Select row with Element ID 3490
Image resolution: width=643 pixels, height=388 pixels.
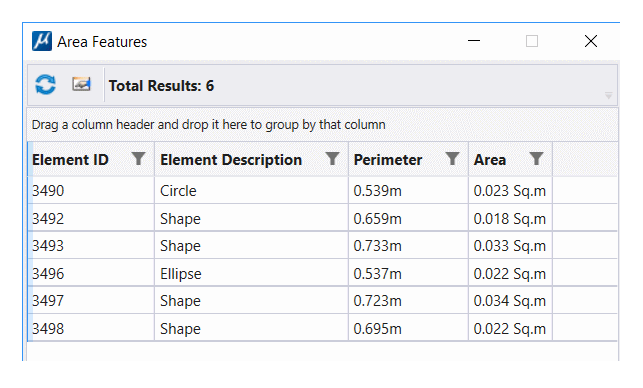[322, 190]
